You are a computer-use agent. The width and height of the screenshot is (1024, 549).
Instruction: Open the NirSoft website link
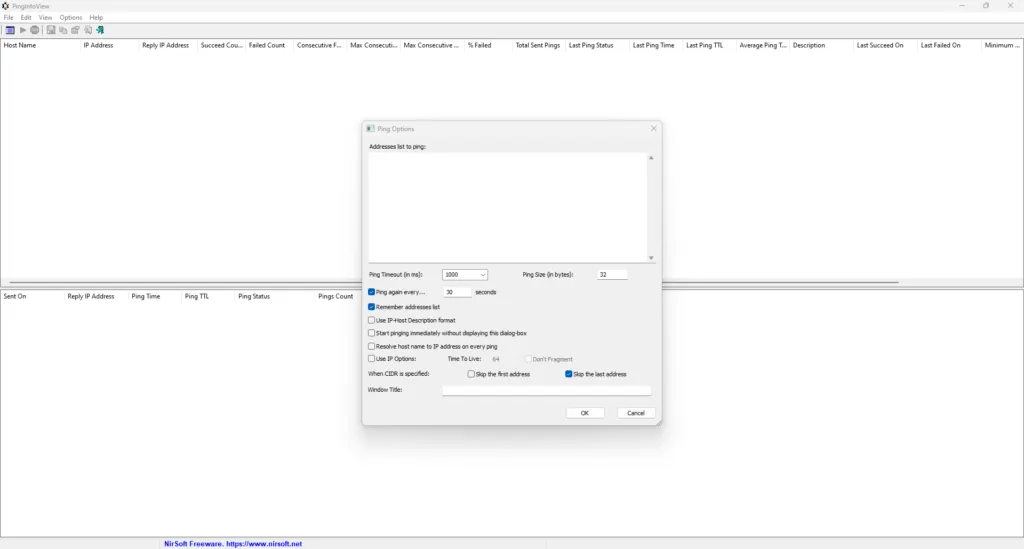point(233,544)
